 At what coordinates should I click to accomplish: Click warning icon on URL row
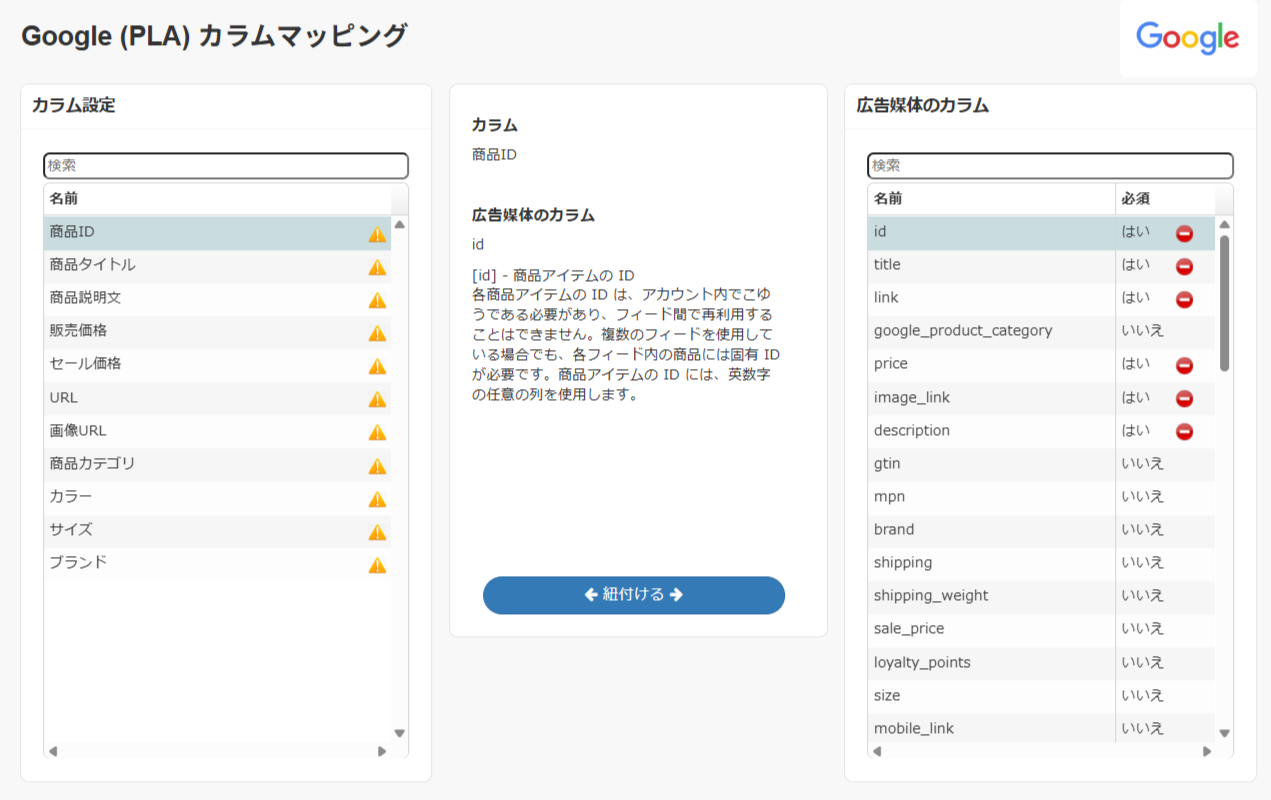coord(377,399)
